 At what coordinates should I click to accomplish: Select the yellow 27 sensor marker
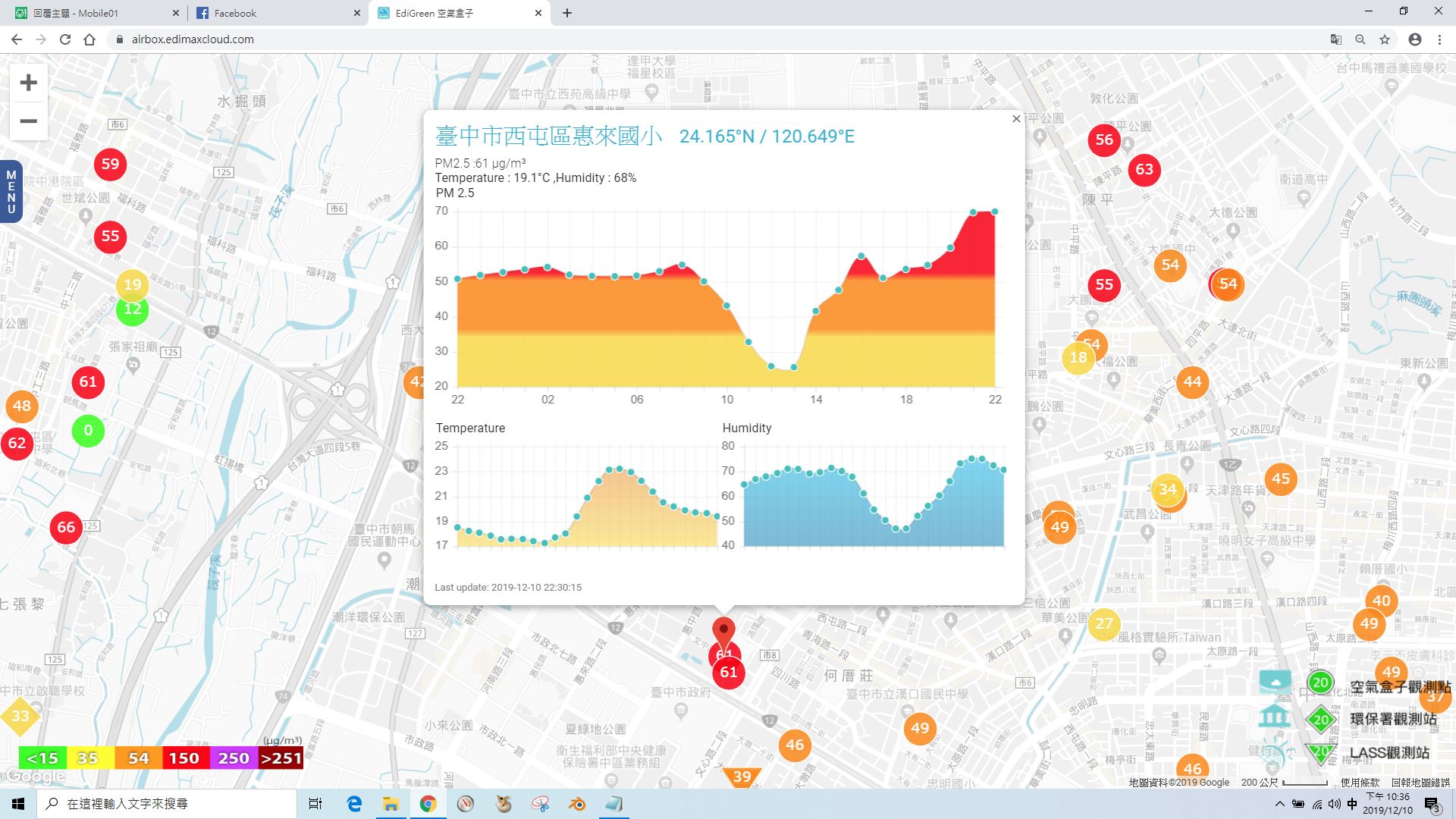(x=1104, y=624)
